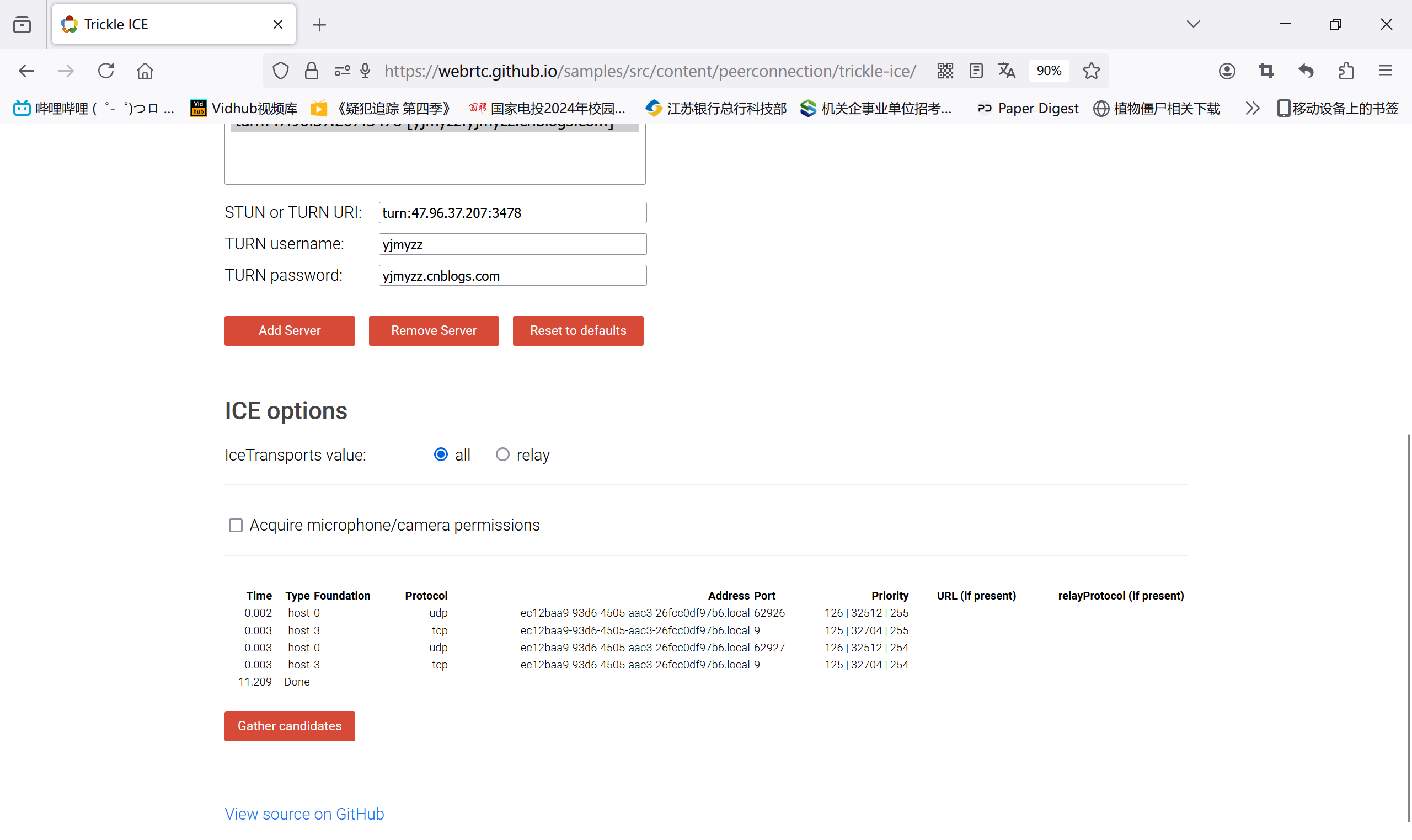
Task: Expand the list all tabs chevron
Action: point(1193,24)
